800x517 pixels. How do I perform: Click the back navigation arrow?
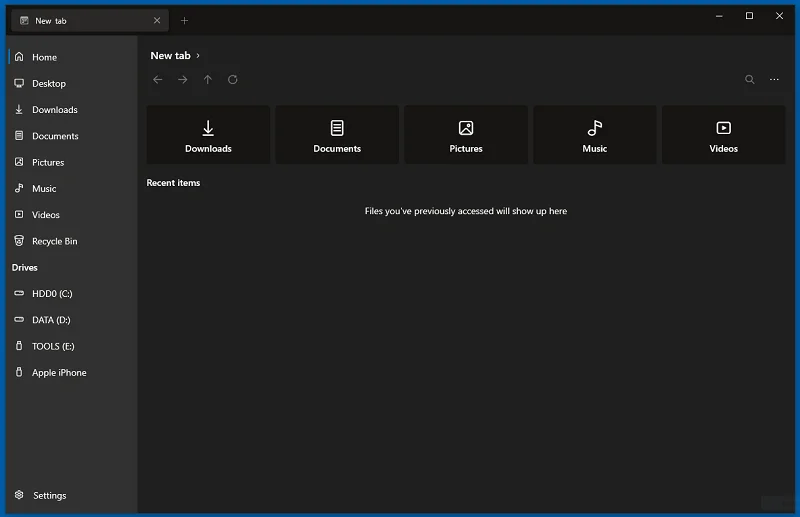158,80
